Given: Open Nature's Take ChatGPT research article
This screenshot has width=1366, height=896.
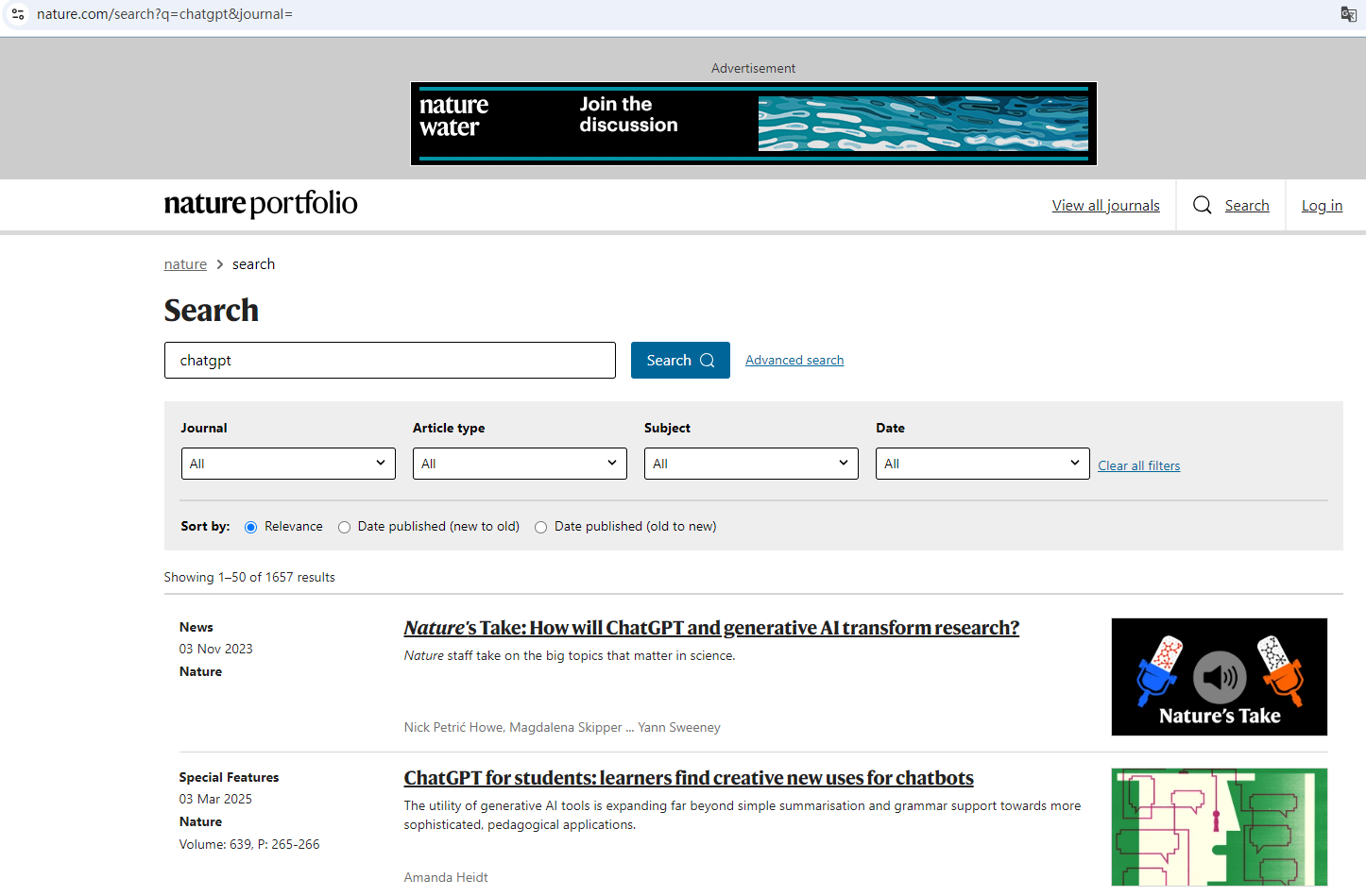Looking at the screenshot, I should click(x=711, y=628).
